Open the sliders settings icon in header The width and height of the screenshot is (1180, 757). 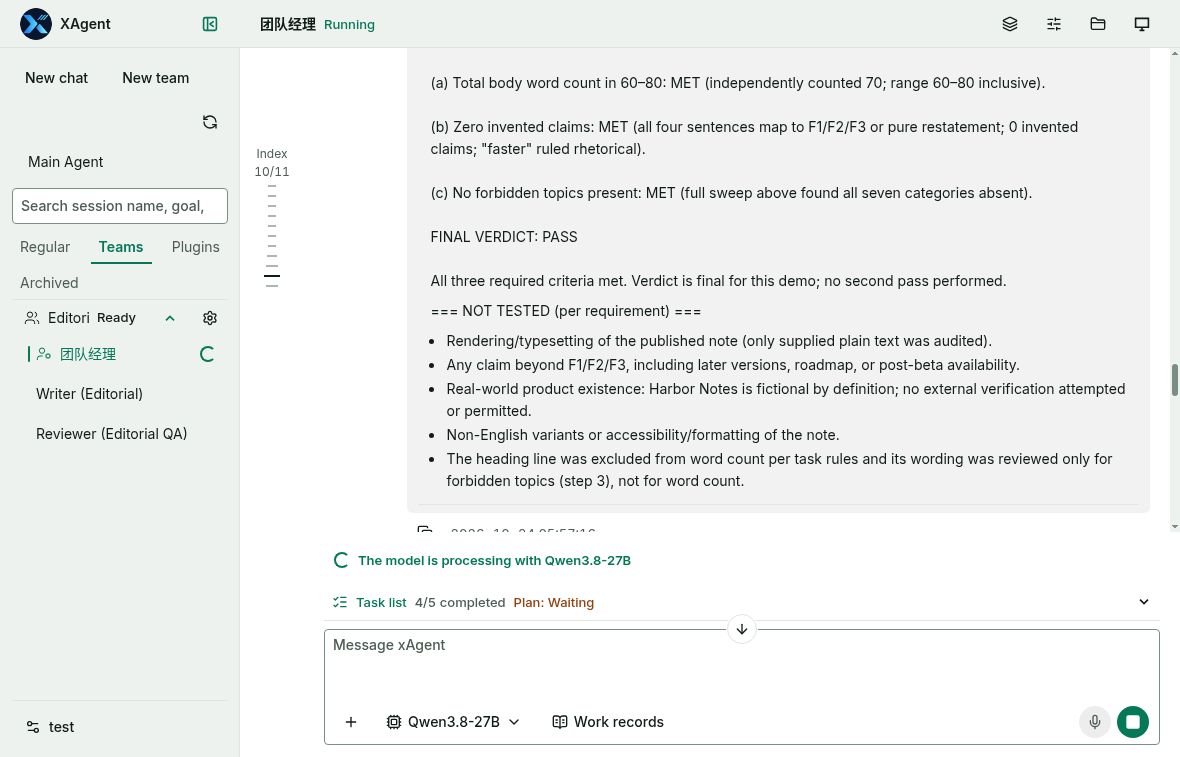click(x=1054, y=24)
